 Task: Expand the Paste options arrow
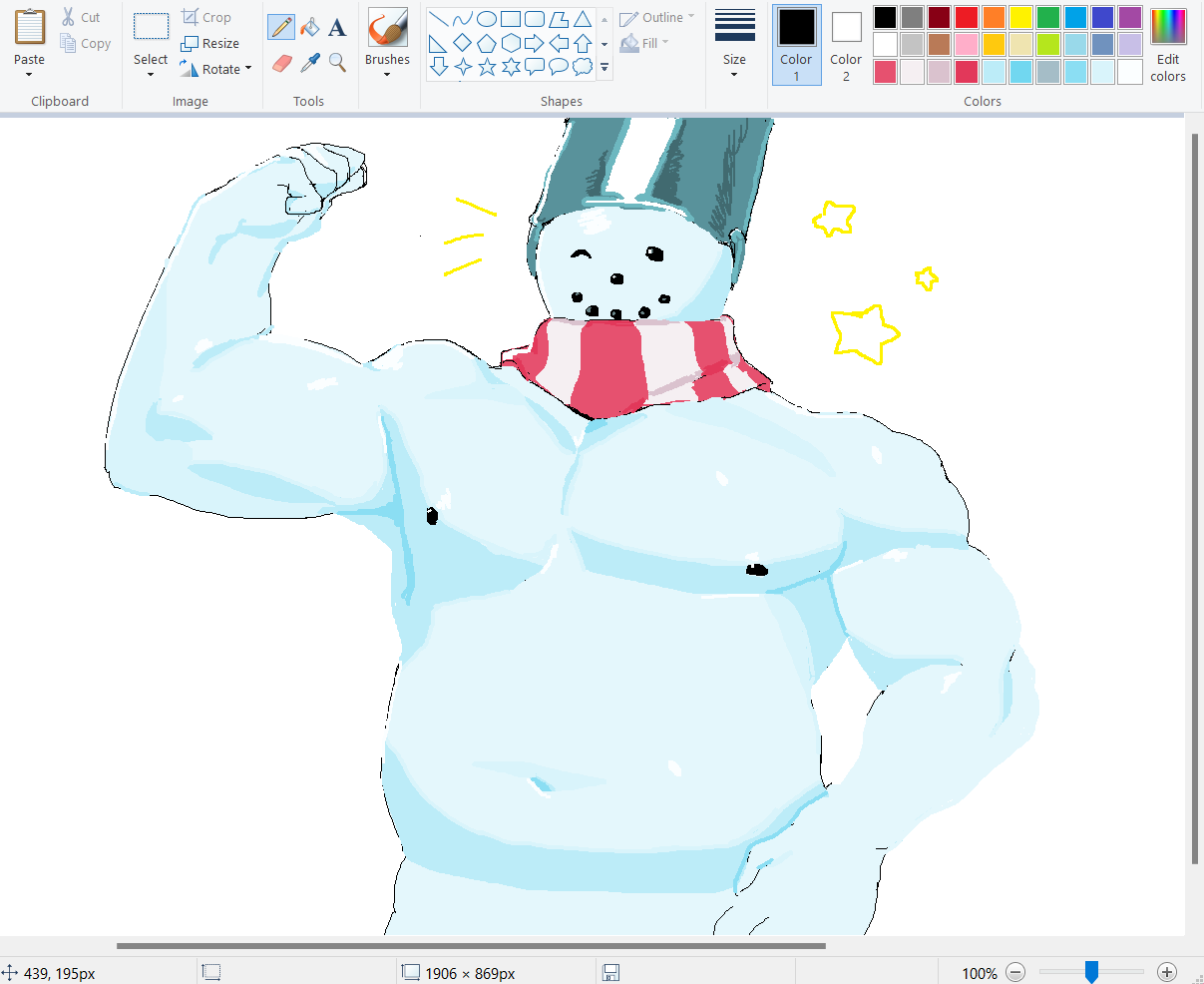pos(29,75)
